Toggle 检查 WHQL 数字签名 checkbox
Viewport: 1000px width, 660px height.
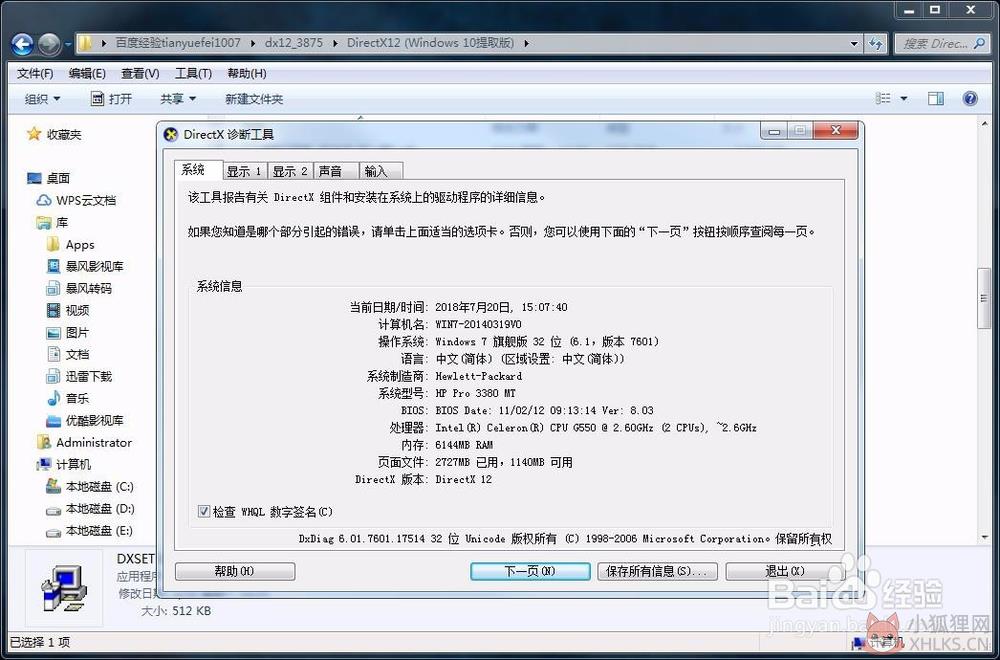point(204,511)
